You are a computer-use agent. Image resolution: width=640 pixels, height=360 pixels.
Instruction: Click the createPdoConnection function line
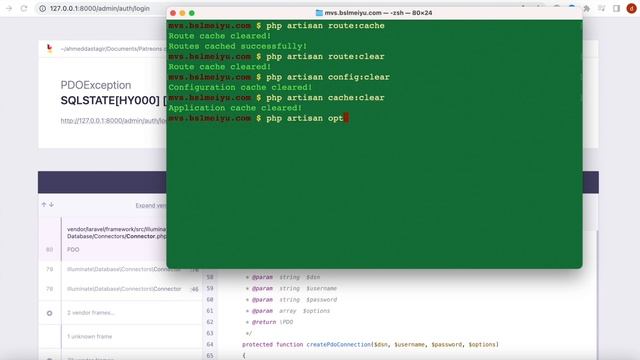pos(370,344)
